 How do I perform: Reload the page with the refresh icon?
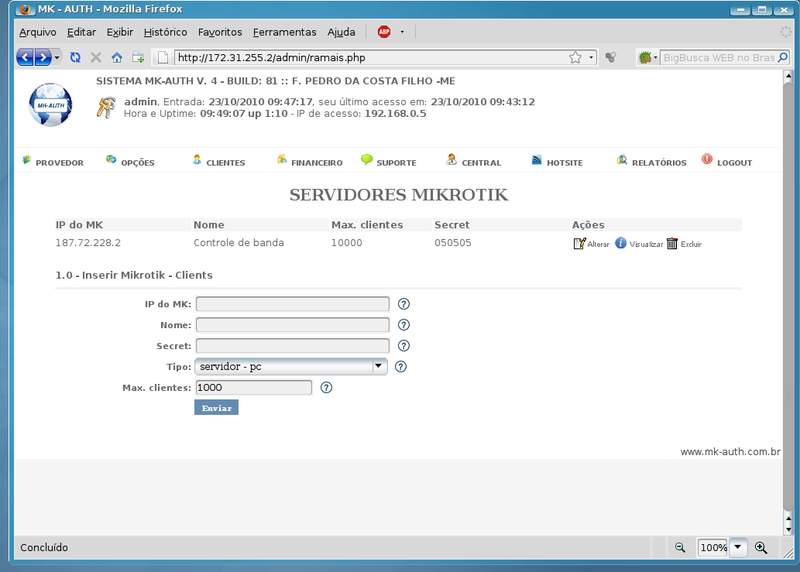(75, 57)
